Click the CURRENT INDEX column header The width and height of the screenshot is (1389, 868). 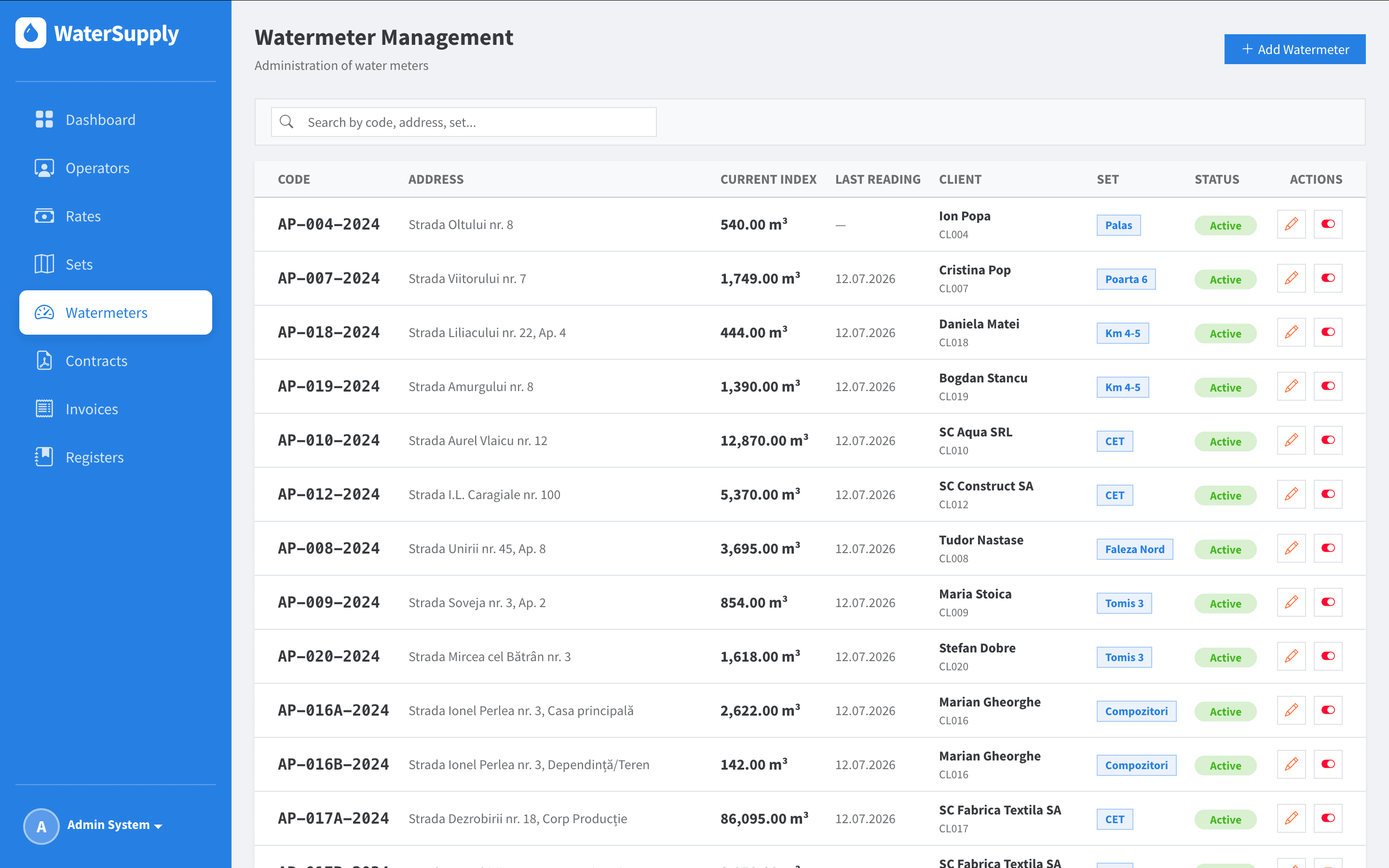(768, 179)
